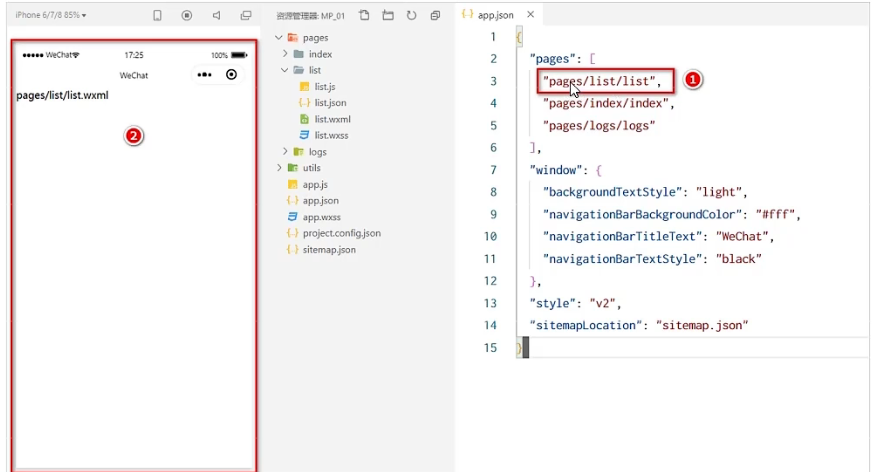This screenshot has height=472, width=876.
Task: Open the iPhone 6/7/8 85% device dropdown
Action: (x=51, y=16)
